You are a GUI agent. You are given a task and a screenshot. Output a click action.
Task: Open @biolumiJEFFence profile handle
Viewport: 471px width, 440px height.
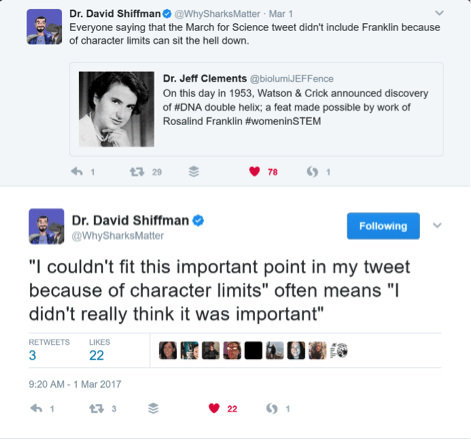292,79
